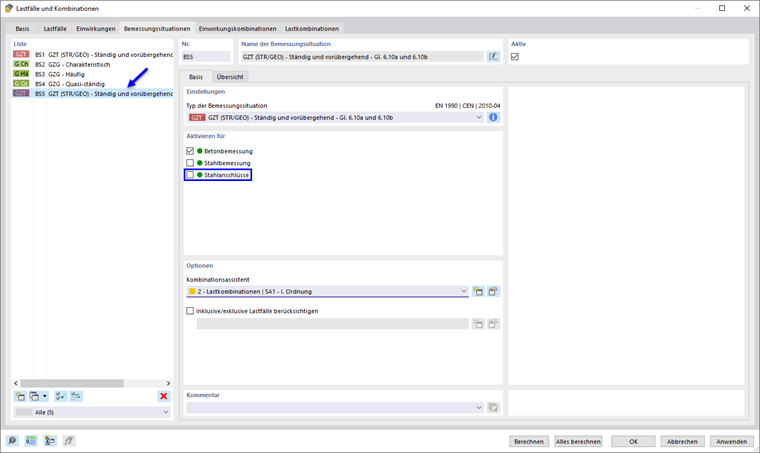Screen dimensions: 760x453
Task: Uncheck the Betonbemessung checkbox
Action: [x=190, y=151]
